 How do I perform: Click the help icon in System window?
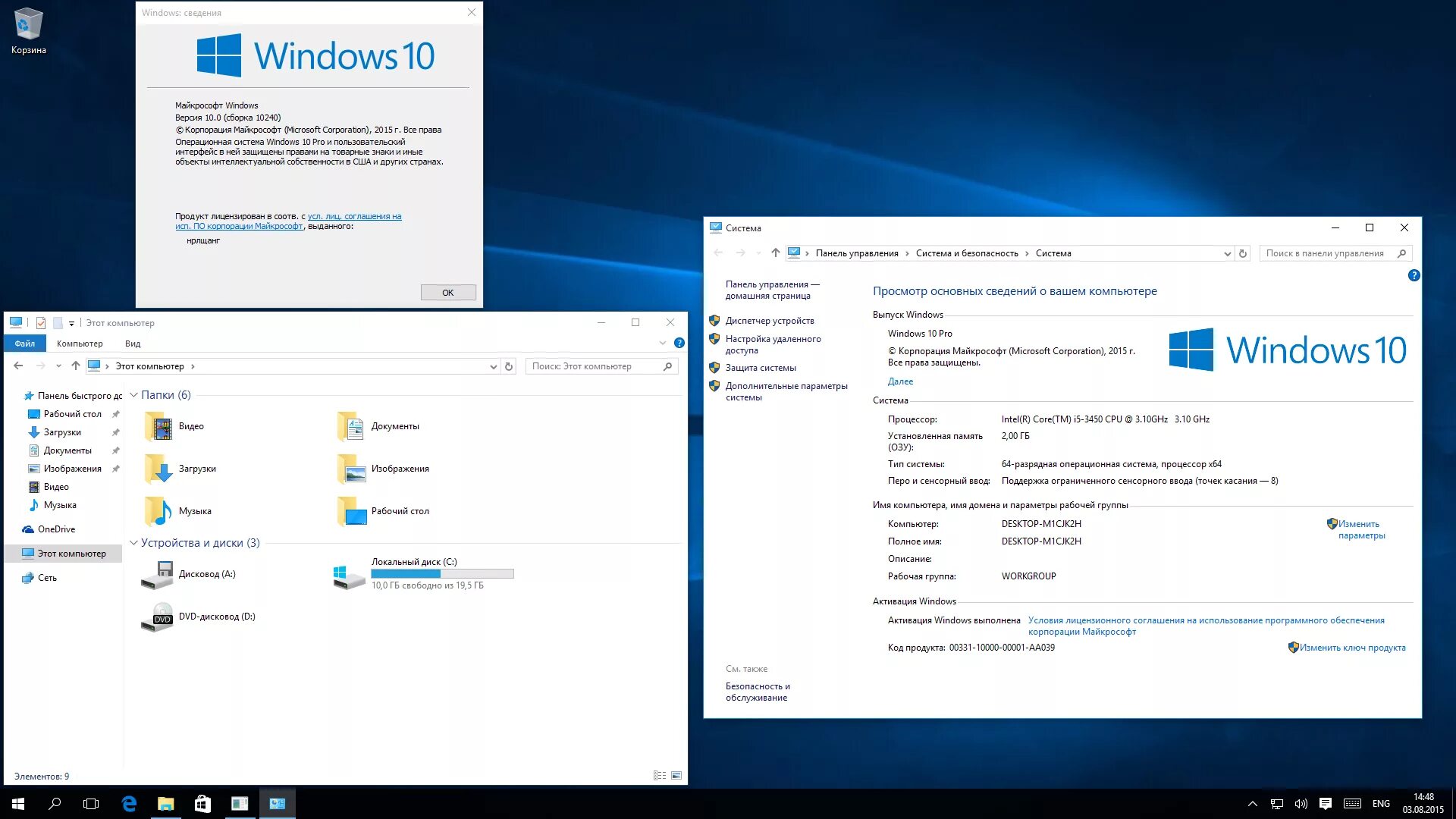click(x=1414, y=275)
